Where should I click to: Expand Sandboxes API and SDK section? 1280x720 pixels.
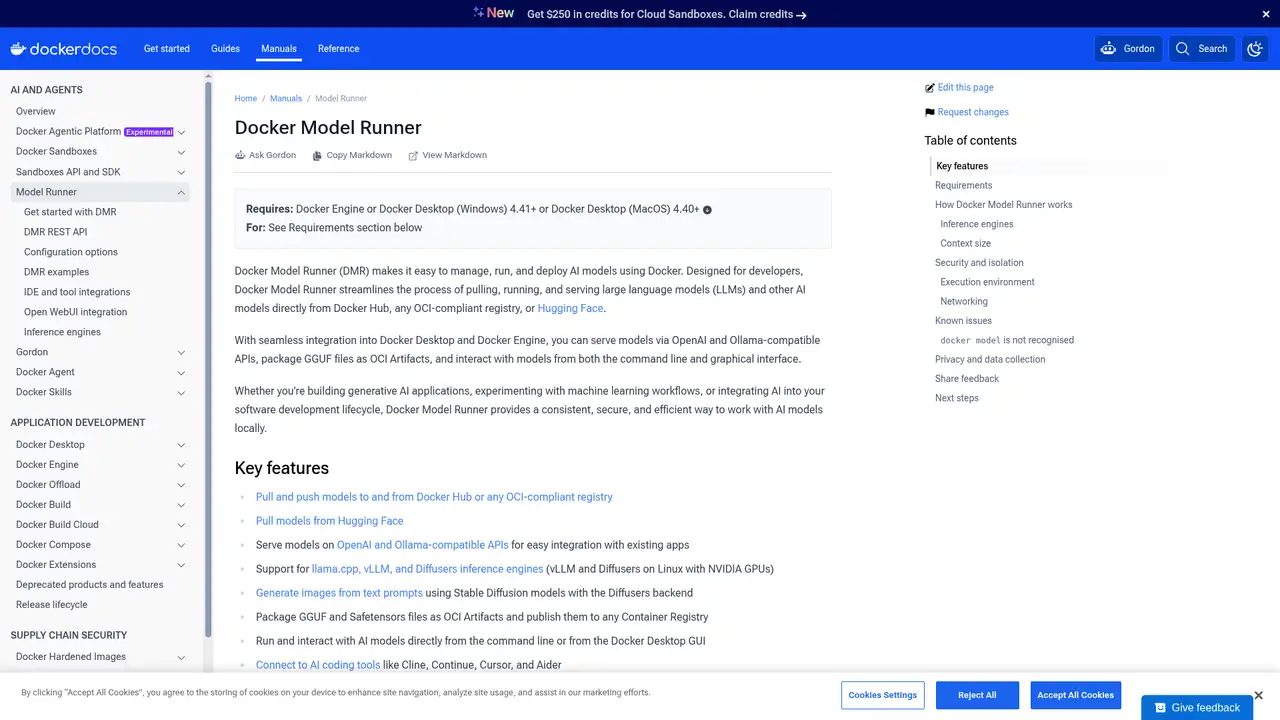(x=181, y=172)
